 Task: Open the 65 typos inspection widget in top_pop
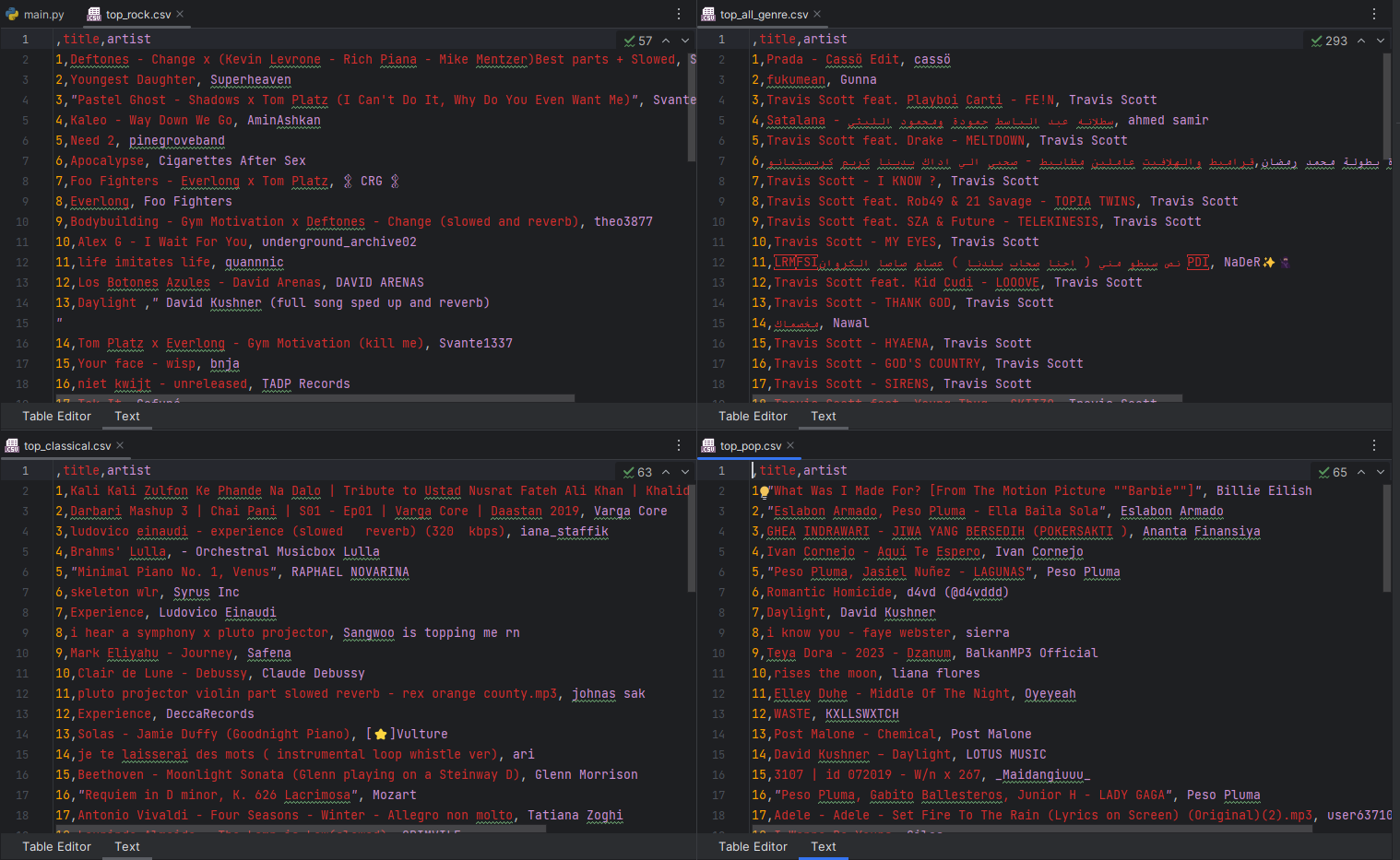coord(1334,472)
